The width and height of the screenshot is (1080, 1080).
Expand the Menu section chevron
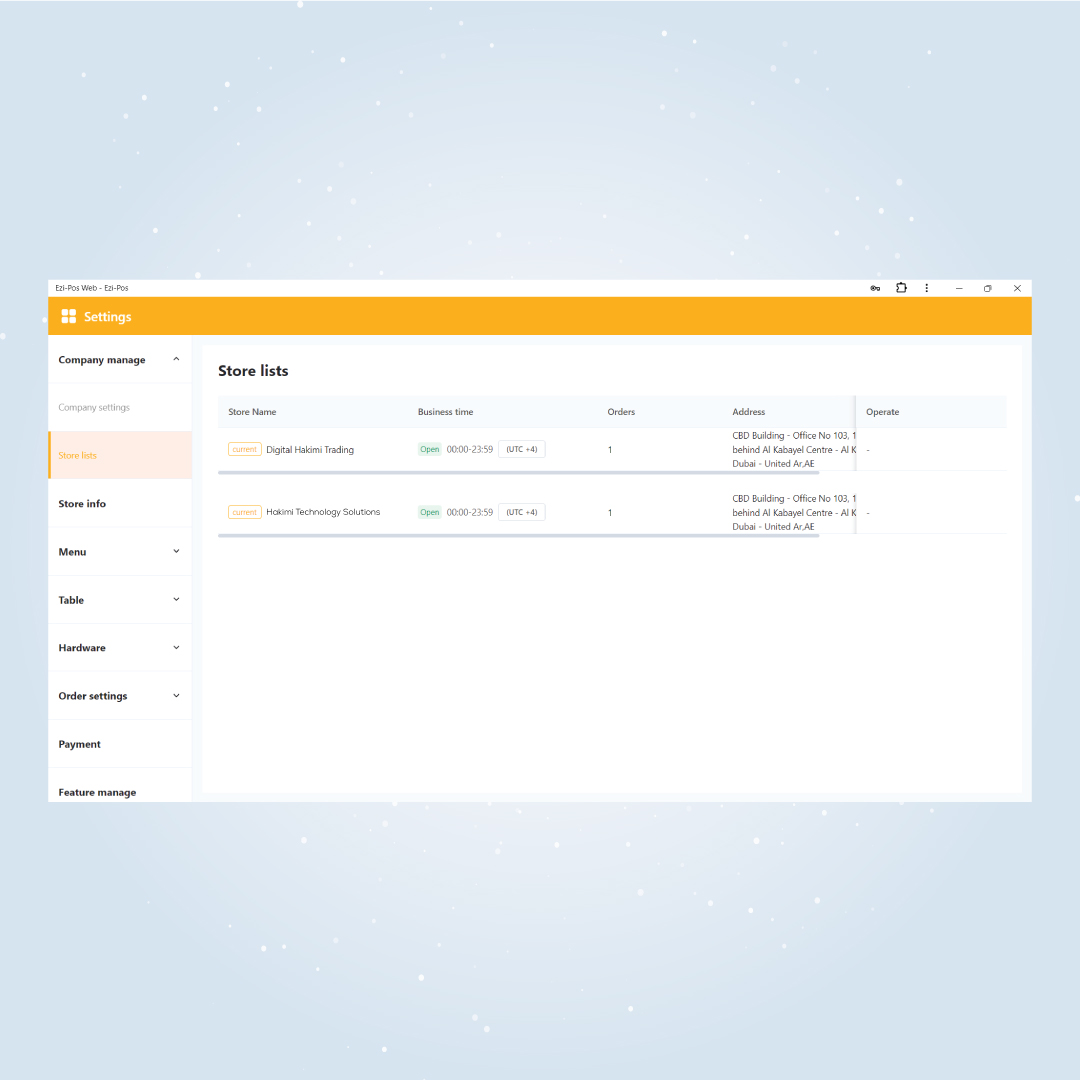point(176,551)
